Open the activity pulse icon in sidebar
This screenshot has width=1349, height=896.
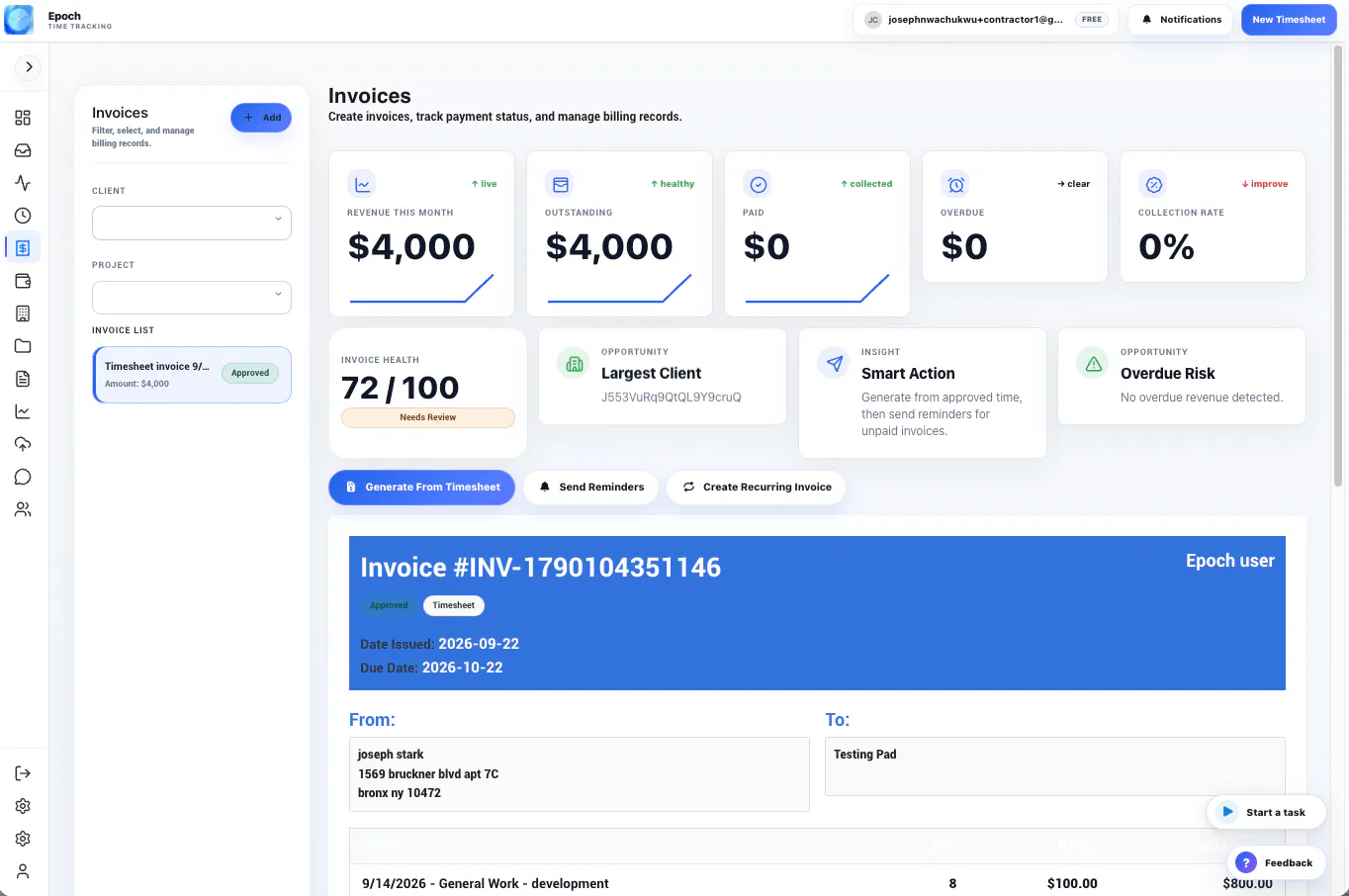click(23, 183)
